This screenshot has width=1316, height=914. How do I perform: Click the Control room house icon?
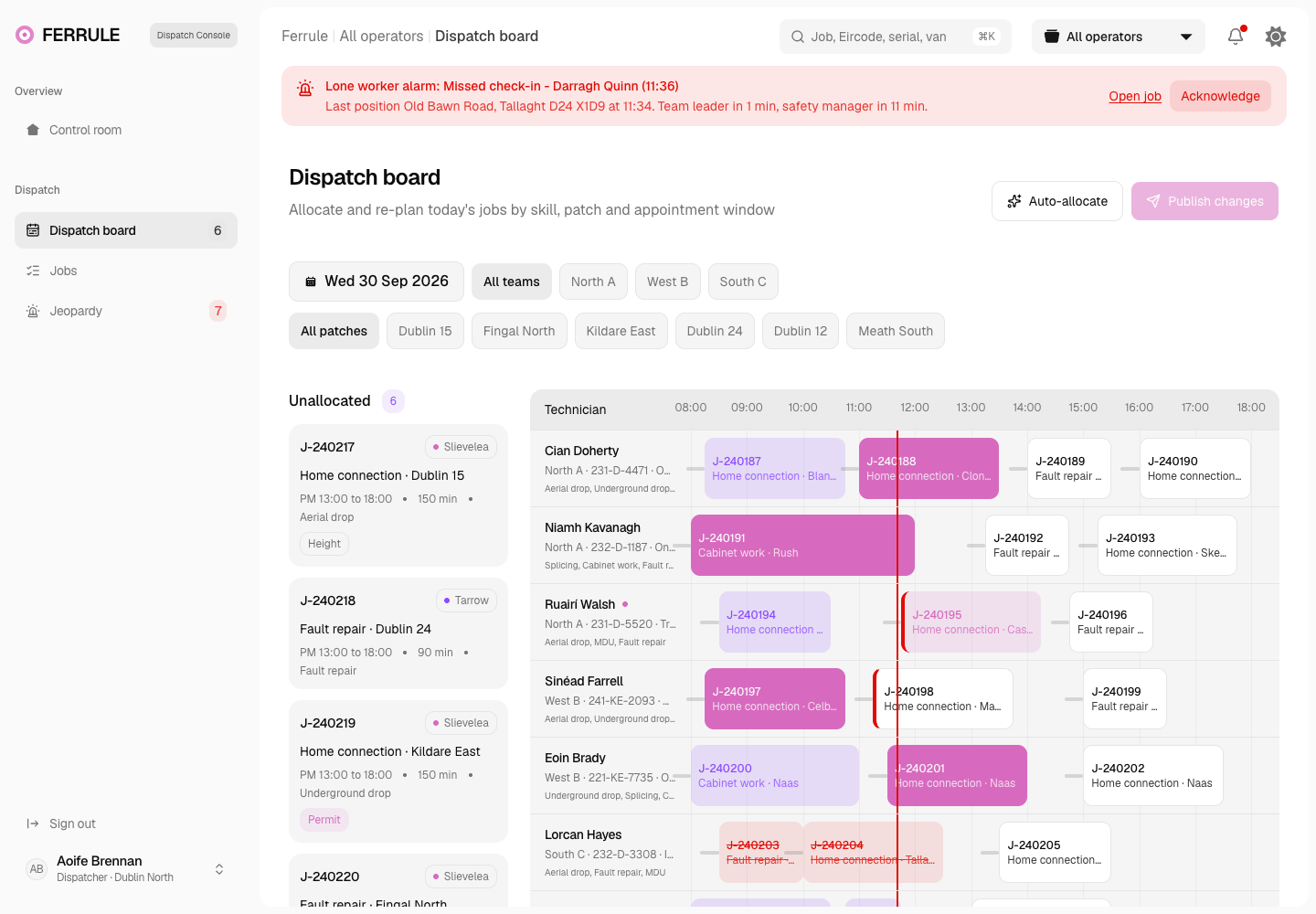(x=33, y=130)
